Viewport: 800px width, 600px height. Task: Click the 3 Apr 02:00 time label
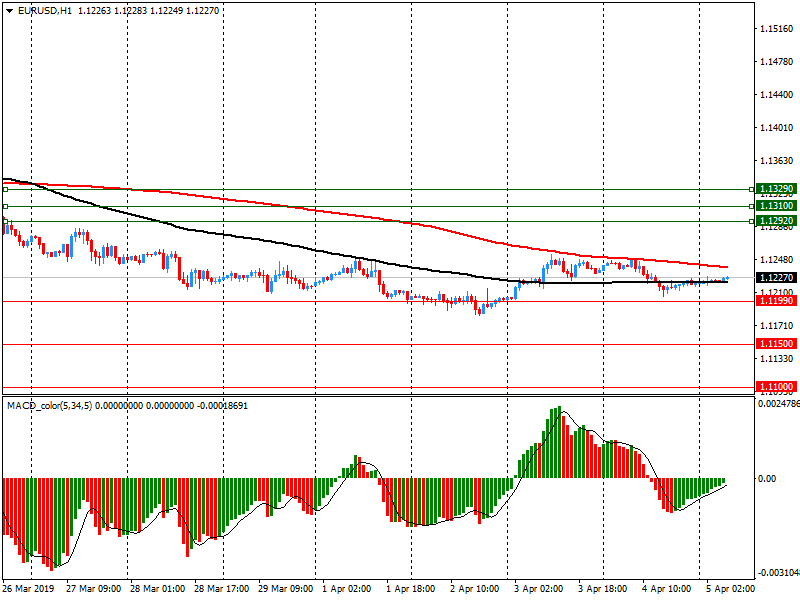539,590
